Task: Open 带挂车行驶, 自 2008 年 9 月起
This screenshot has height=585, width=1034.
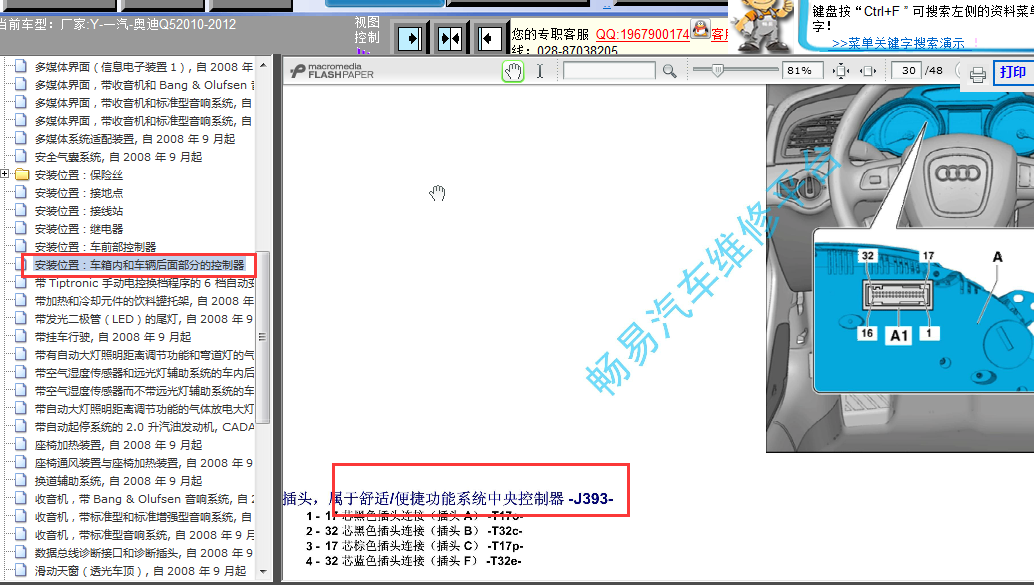Action: pyautogui.click(x=113, y=337)
